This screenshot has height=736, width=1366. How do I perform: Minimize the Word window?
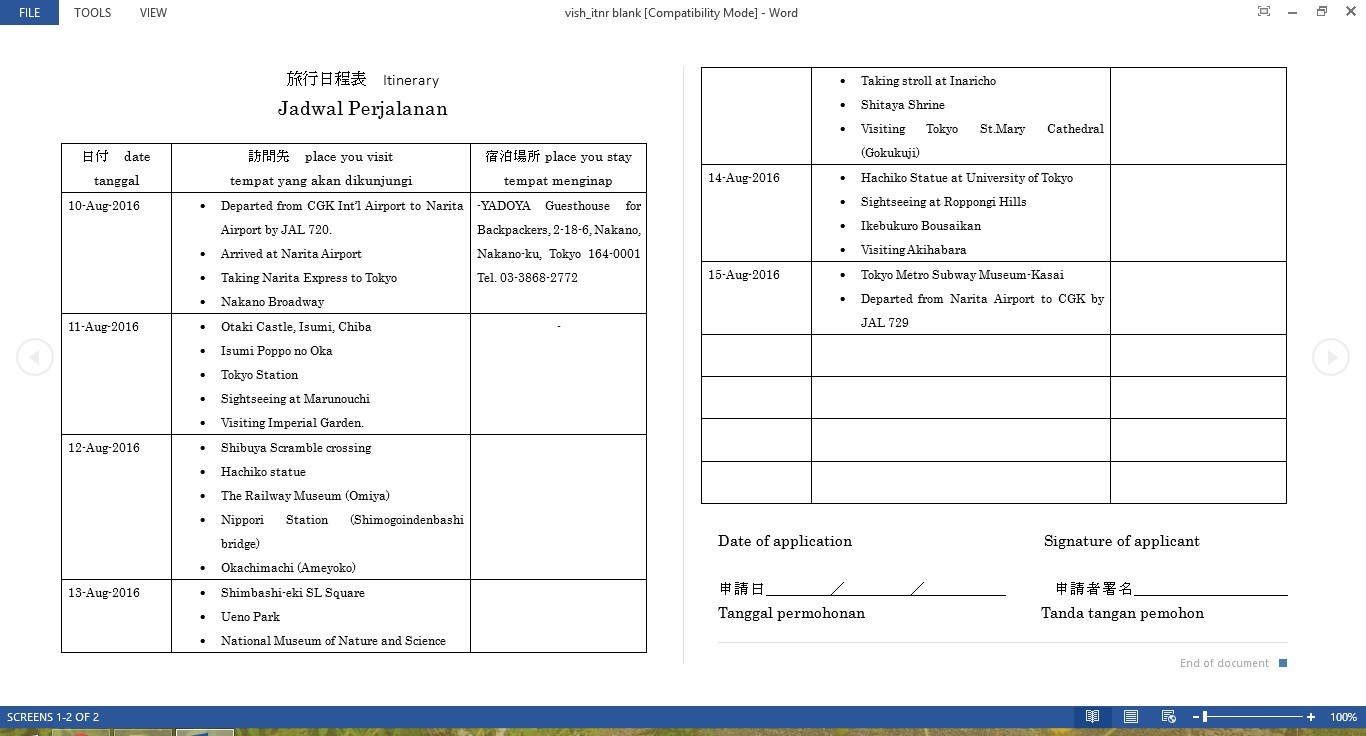click(x=1293, y=12)
